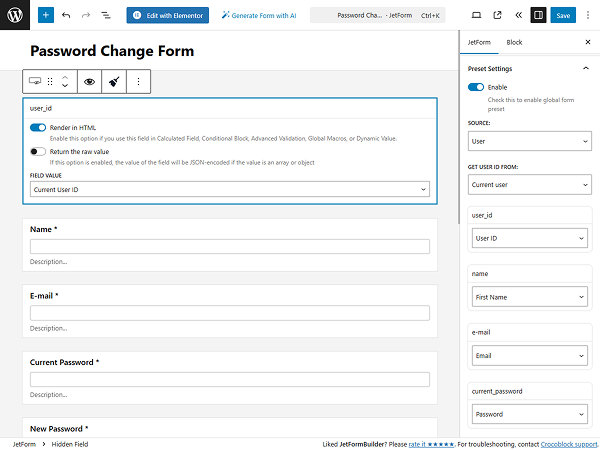Open the Source dropdown set to User

pyautogui.click(x=529, y=142)
